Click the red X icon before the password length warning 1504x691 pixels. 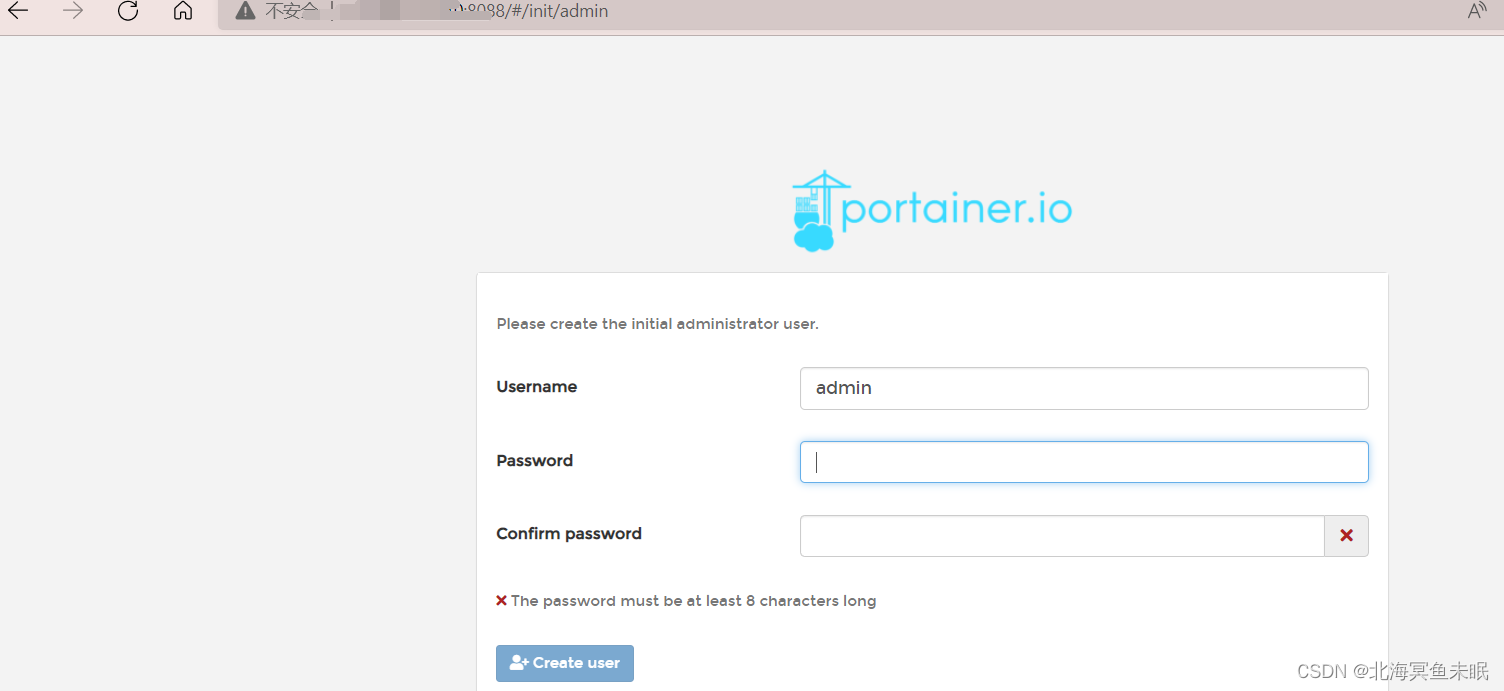pyautogui.click(x=502, y=601)
